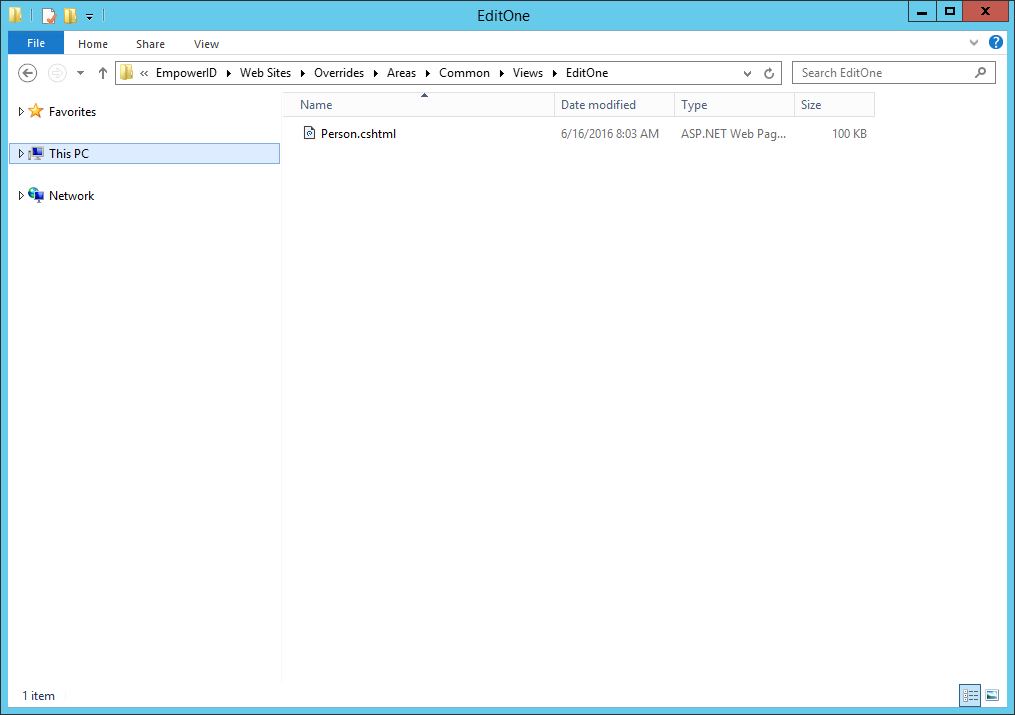Customize the Quick Access Toolbar dropdown

click(89, 15)
